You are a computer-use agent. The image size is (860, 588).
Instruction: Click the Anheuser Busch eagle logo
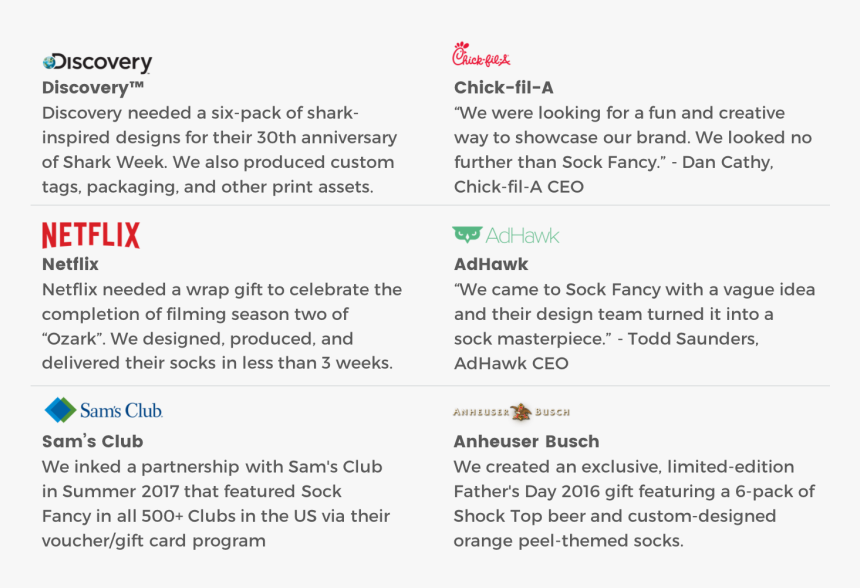pos(512,412)
